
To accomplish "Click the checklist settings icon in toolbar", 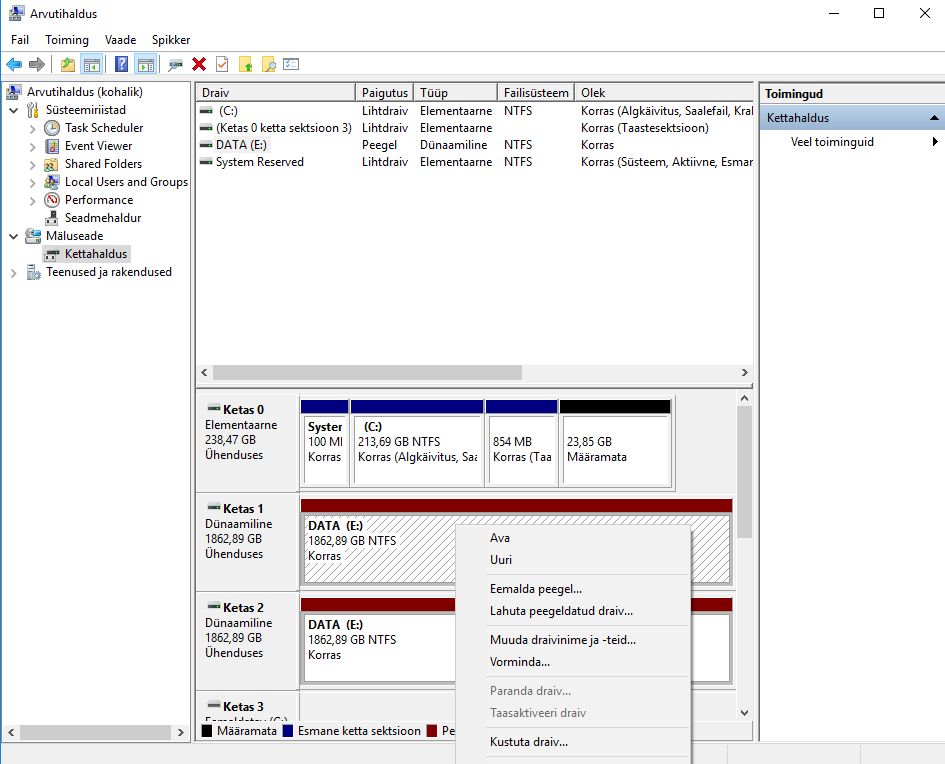I will 291,64.
